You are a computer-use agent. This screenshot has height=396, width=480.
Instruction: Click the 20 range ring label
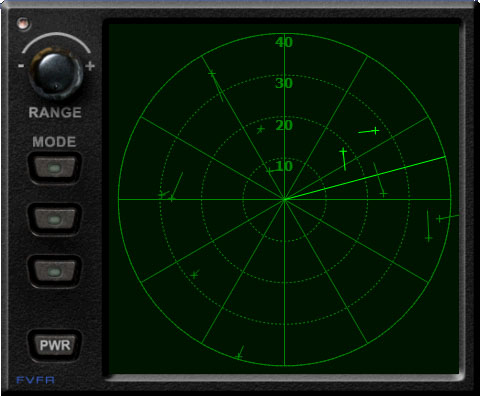(x=284, y=125)
